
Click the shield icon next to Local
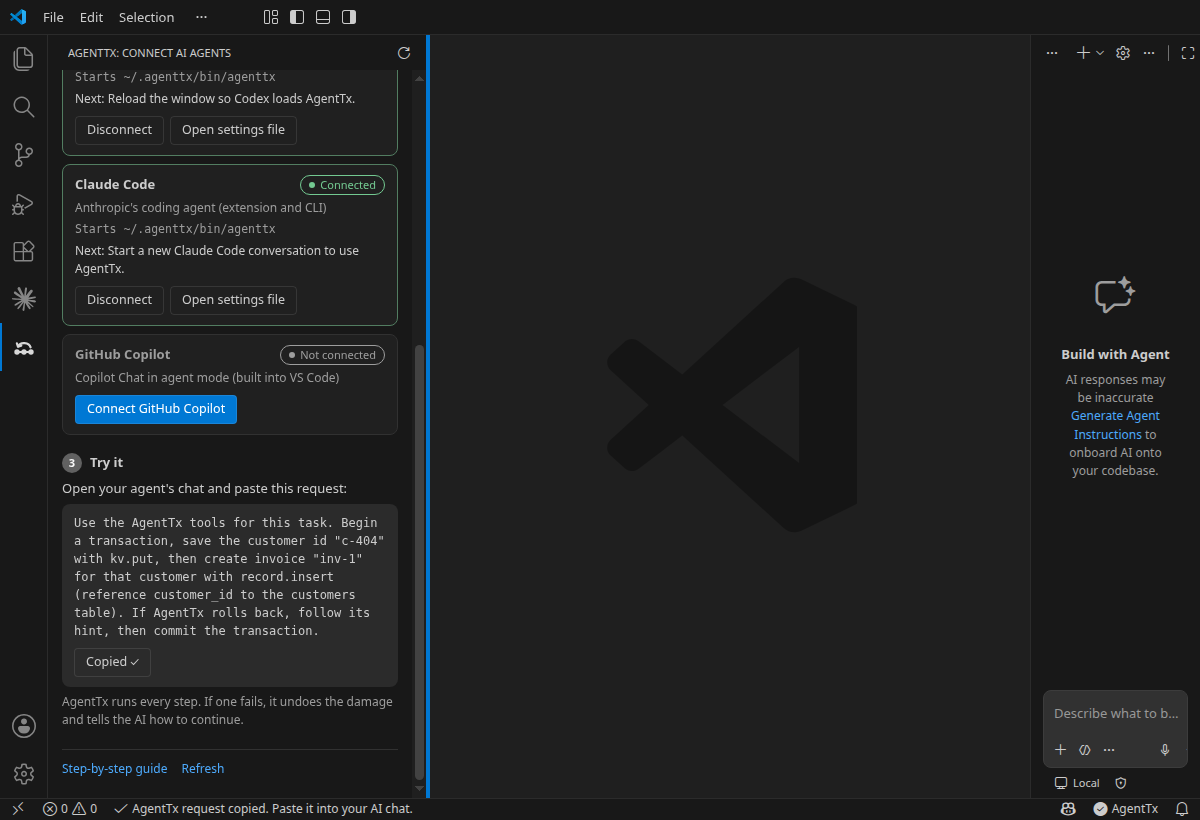tap(1121, 783)
